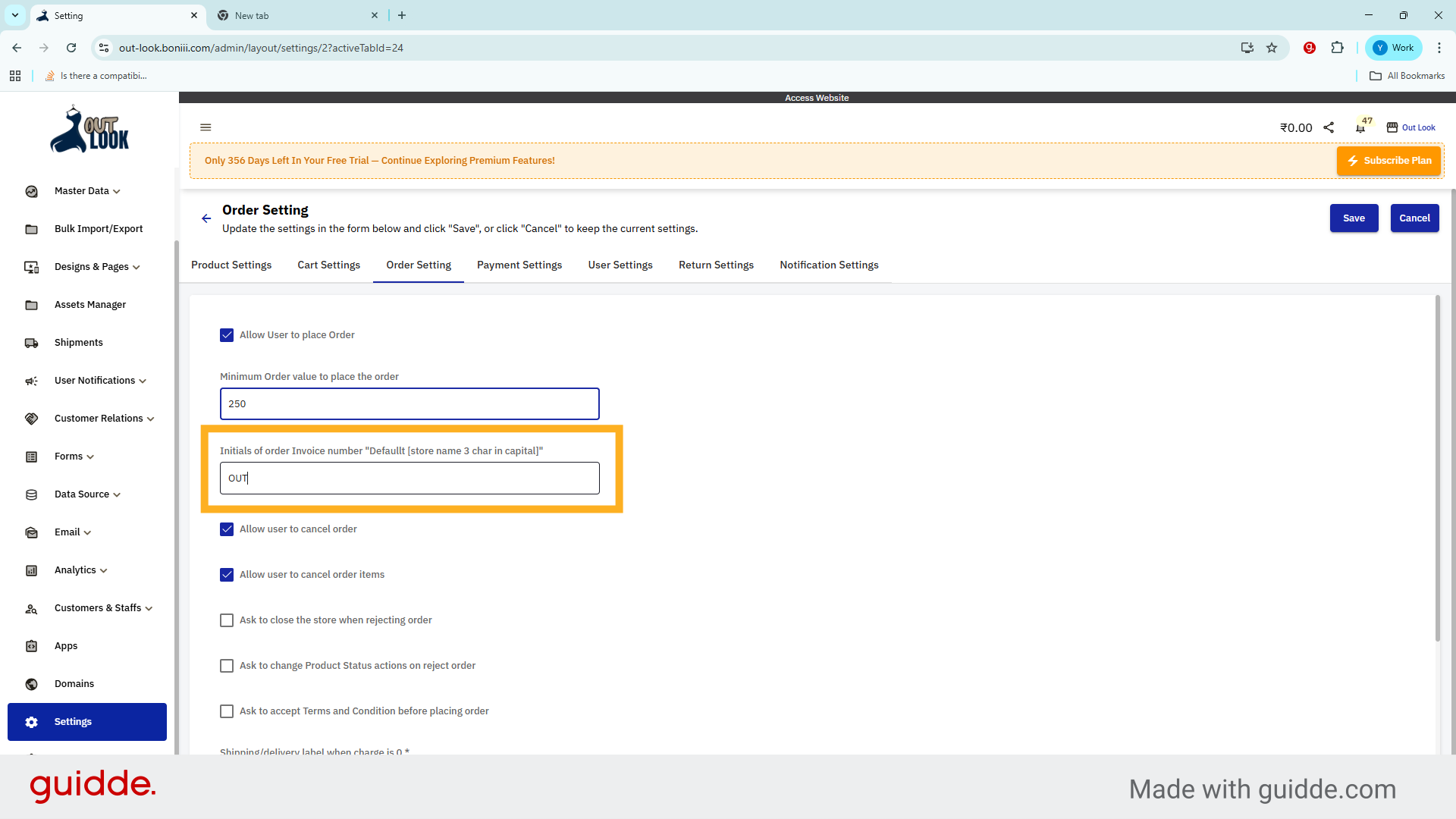This screenshot has height=819, width=1456.
Task: Uncheck Allow User to place Order
Action: (x=227, y=335)
